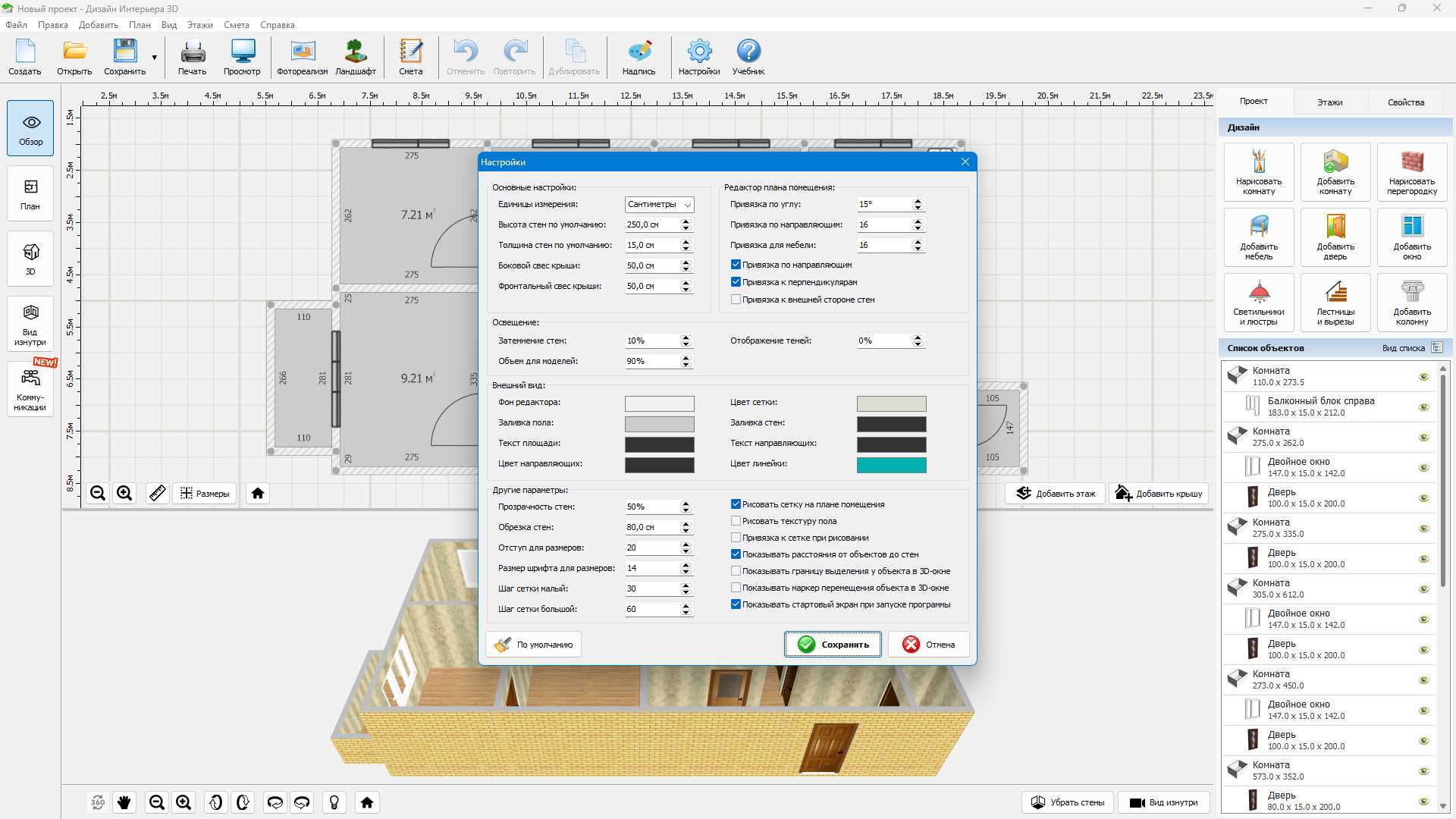Hide Балконный блок справа via eye icon
Viewport: 1456px width, 819px height.
[x=1423, y=407]
